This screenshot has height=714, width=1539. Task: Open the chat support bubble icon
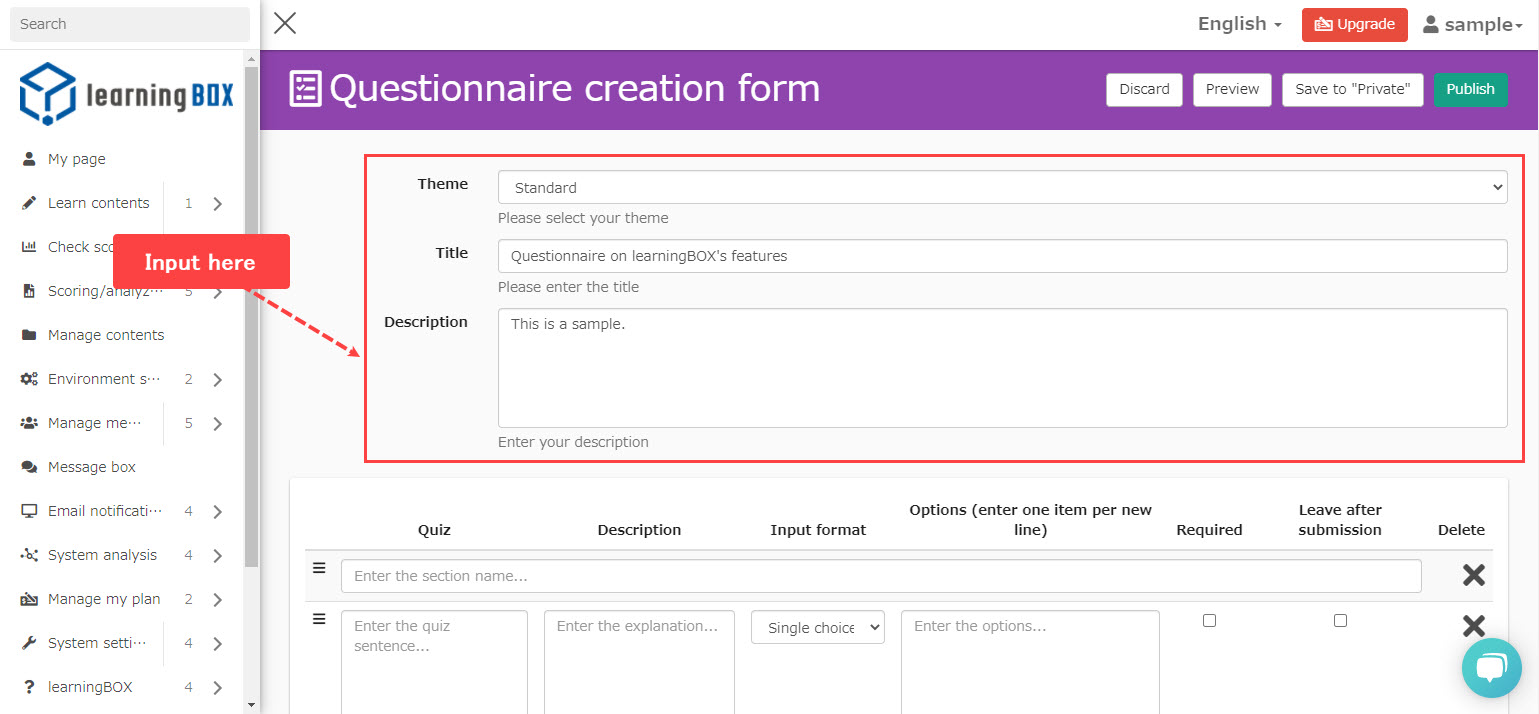coord(1491,667)
